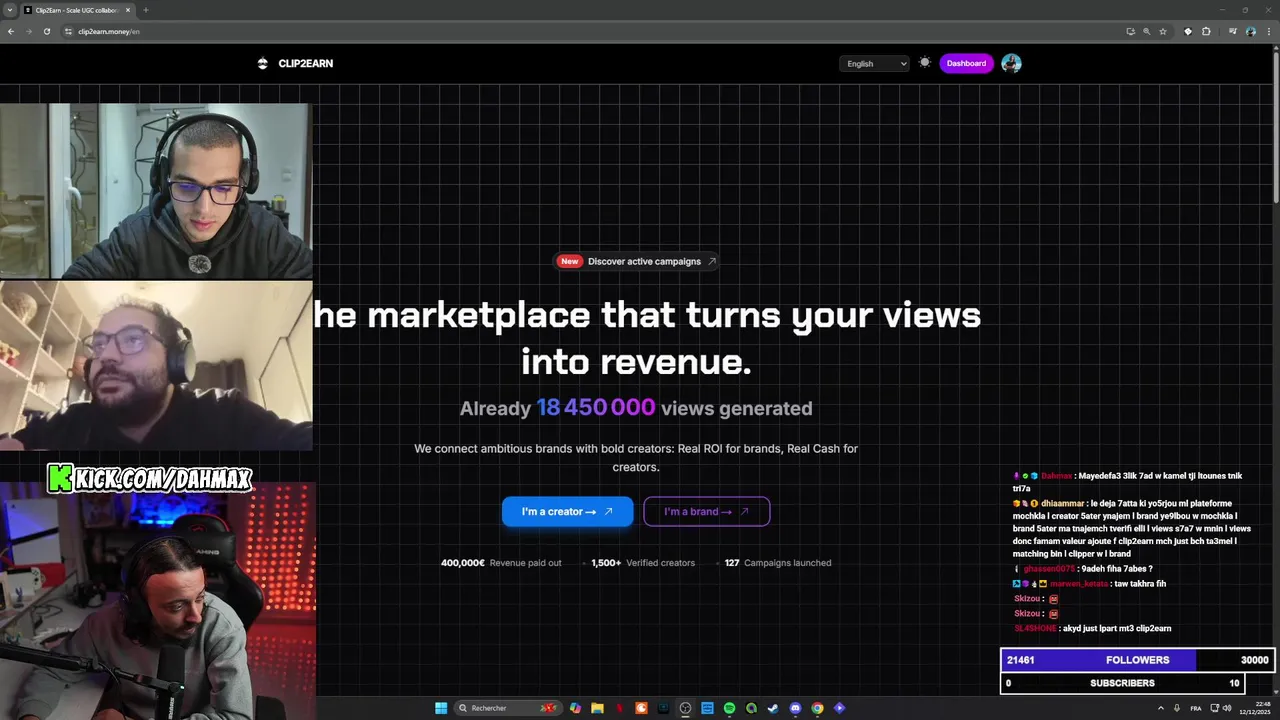This screenshot has width=1280, height=720.
Task: Click the taskbar Rechercher search box
Action: 508,708
